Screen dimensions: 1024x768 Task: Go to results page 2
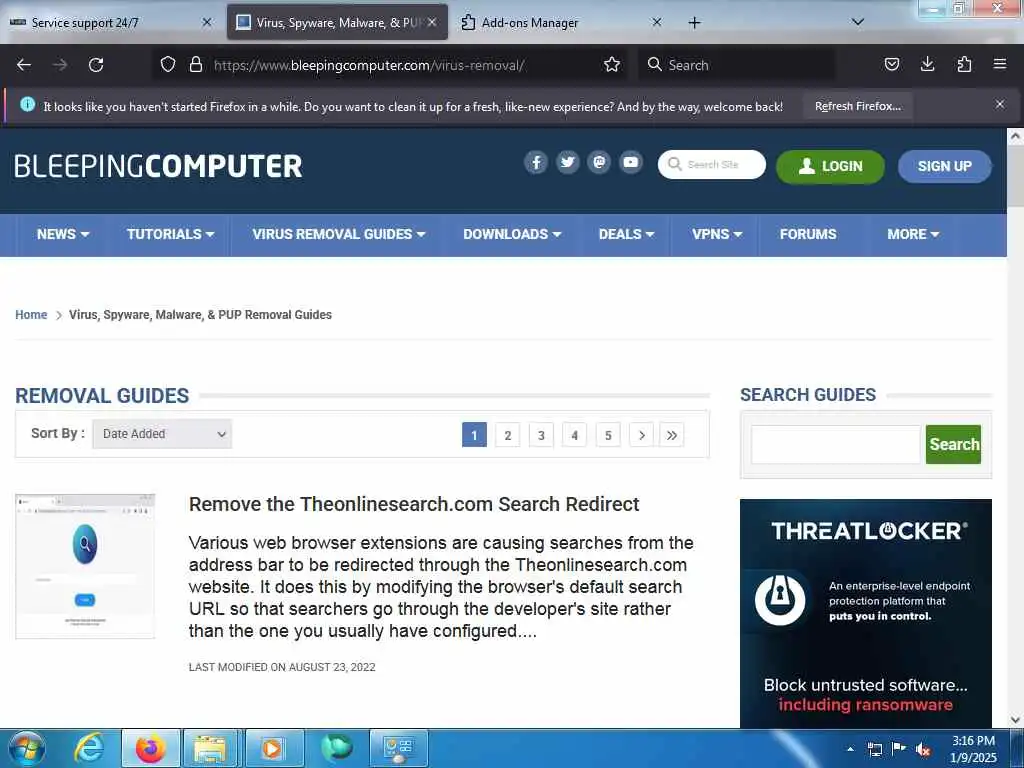507,435
